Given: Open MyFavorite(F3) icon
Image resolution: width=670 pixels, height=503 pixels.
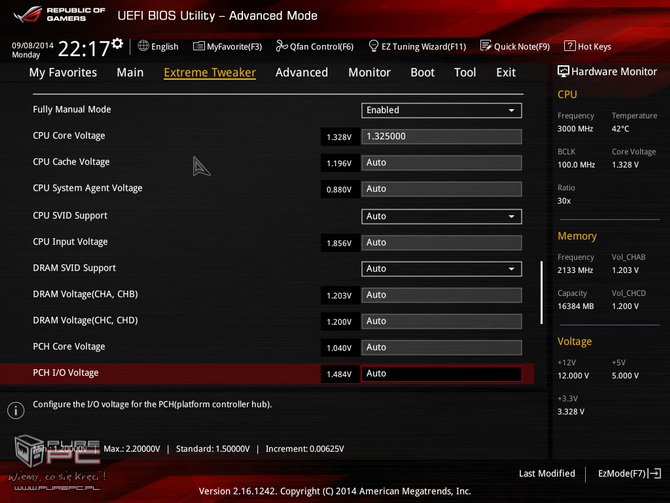Looking at the screenshot, I should [198, 46].
